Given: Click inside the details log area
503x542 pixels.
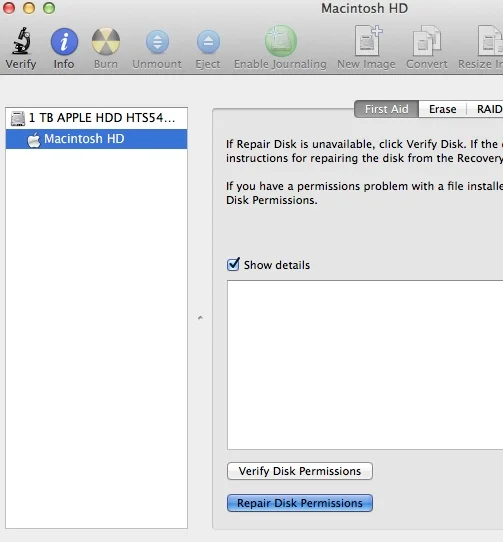Looking at the screenshot, I should pyautogui.click(x=365, y=365).
